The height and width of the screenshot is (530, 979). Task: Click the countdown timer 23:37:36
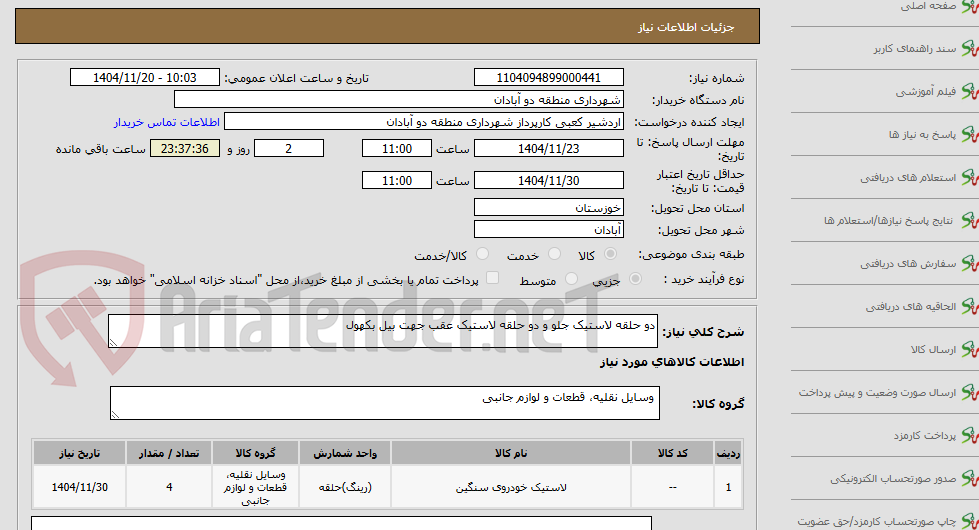click(x=185, y=149)
